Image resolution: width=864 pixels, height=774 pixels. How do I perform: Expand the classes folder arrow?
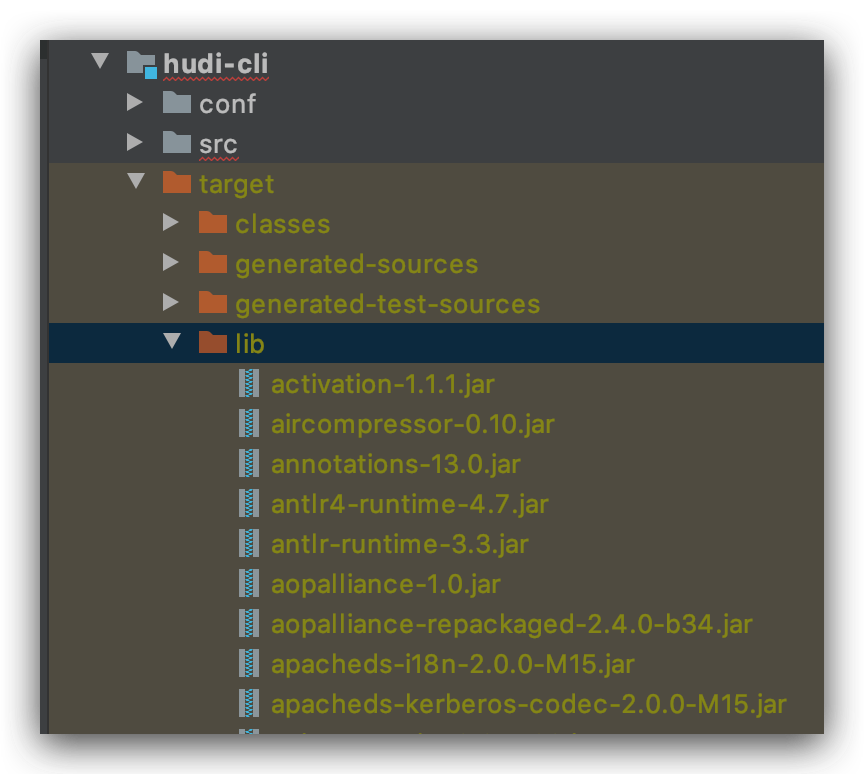coord(171,222)
